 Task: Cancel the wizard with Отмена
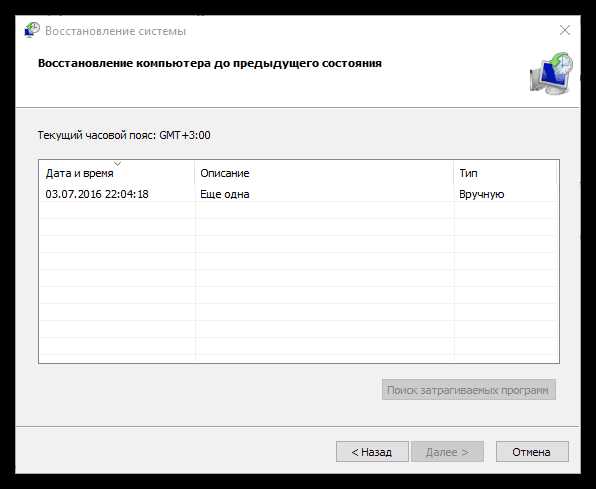[532, 452]
